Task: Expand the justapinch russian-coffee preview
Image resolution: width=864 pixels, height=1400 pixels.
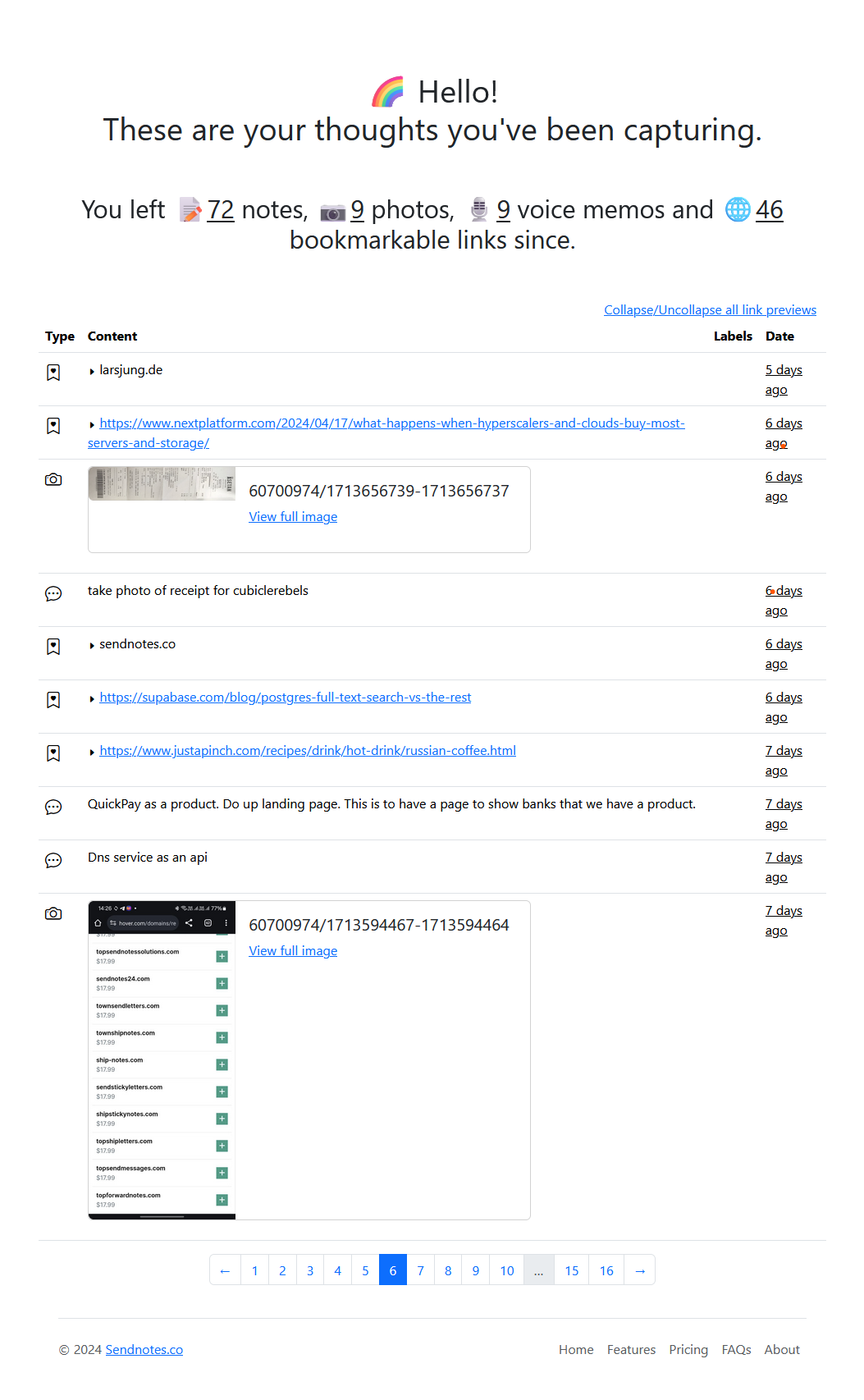Action: [x=92, y=753]
